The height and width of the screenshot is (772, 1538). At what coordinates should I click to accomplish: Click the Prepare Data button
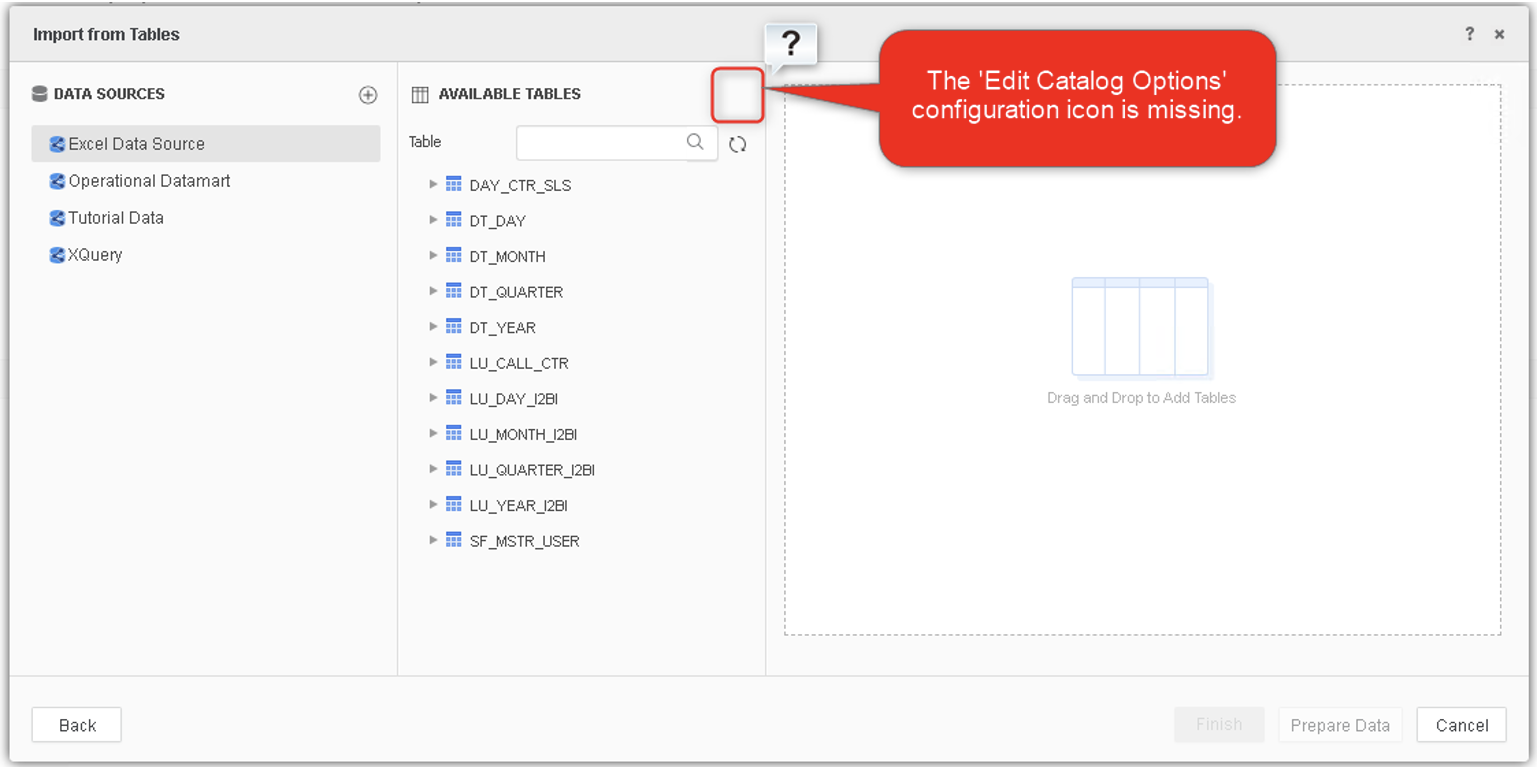tap(1340, 725)
